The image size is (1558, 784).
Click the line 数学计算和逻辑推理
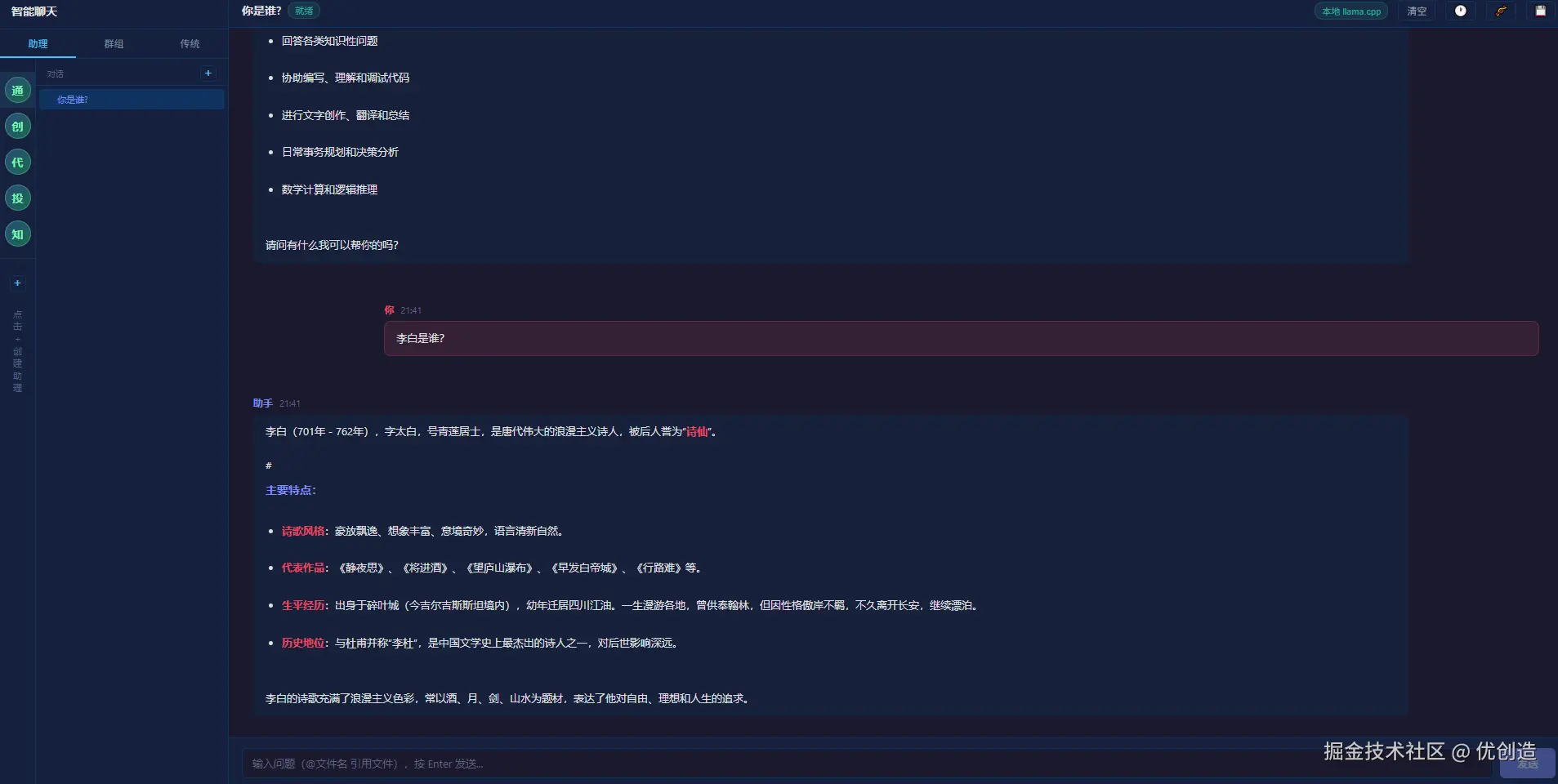[329, 189]
